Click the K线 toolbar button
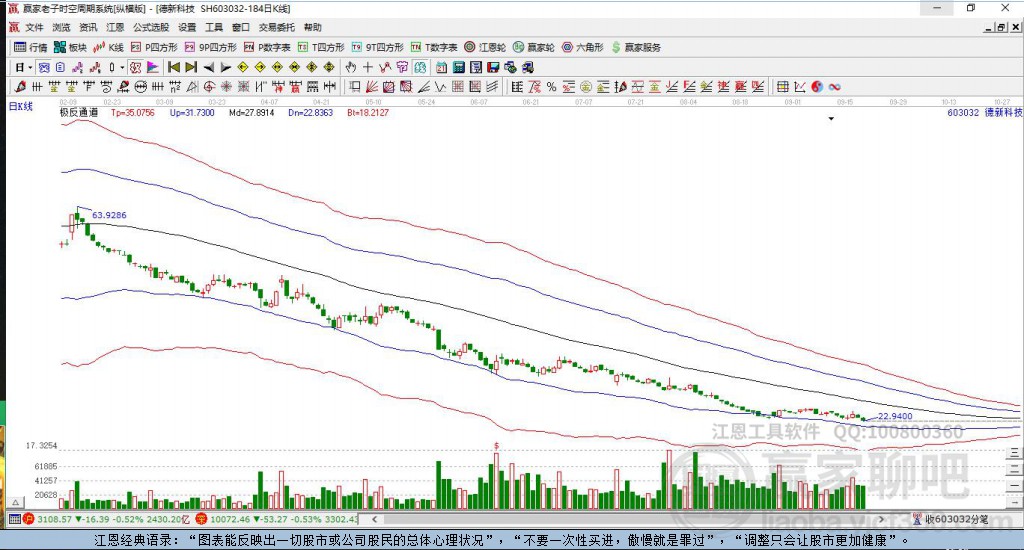The height and width of the screenshot is (550, 1024). (108, 47)
